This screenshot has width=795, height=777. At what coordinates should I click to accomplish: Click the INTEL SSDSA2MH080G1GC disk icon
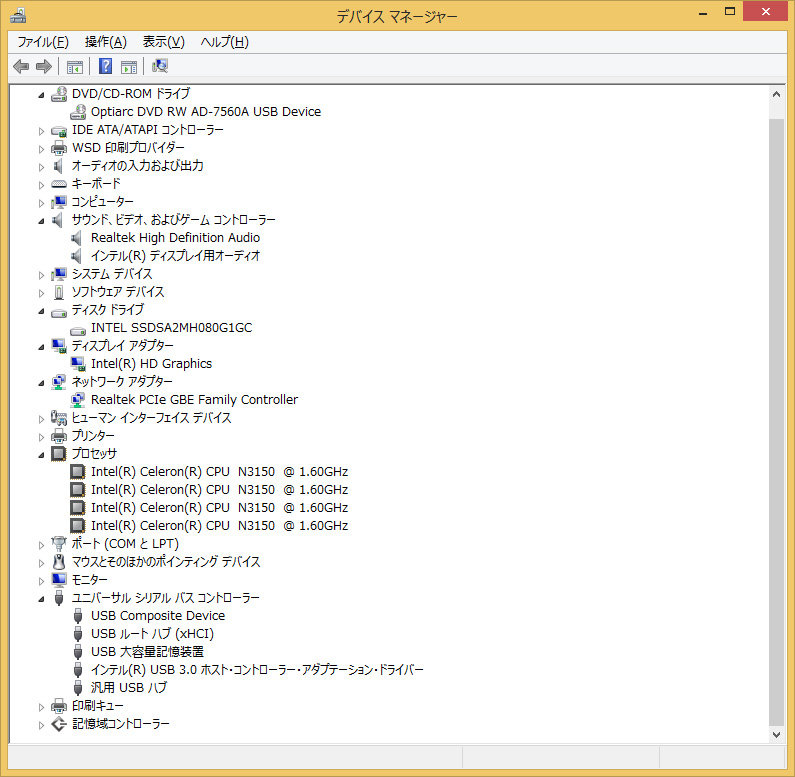(78, 330)
